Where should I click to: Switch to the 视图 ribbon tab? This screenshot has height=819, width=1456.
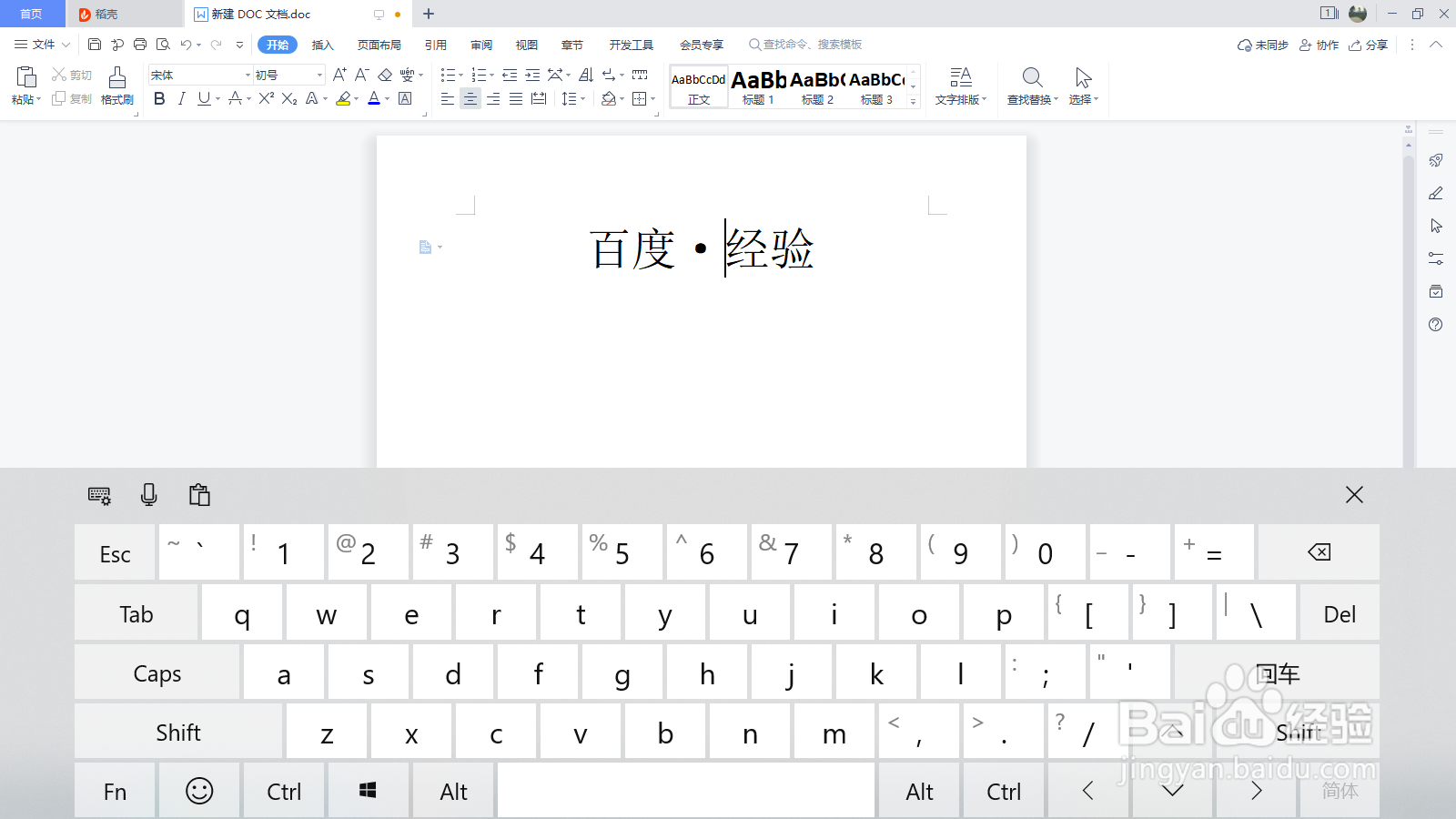527,45
